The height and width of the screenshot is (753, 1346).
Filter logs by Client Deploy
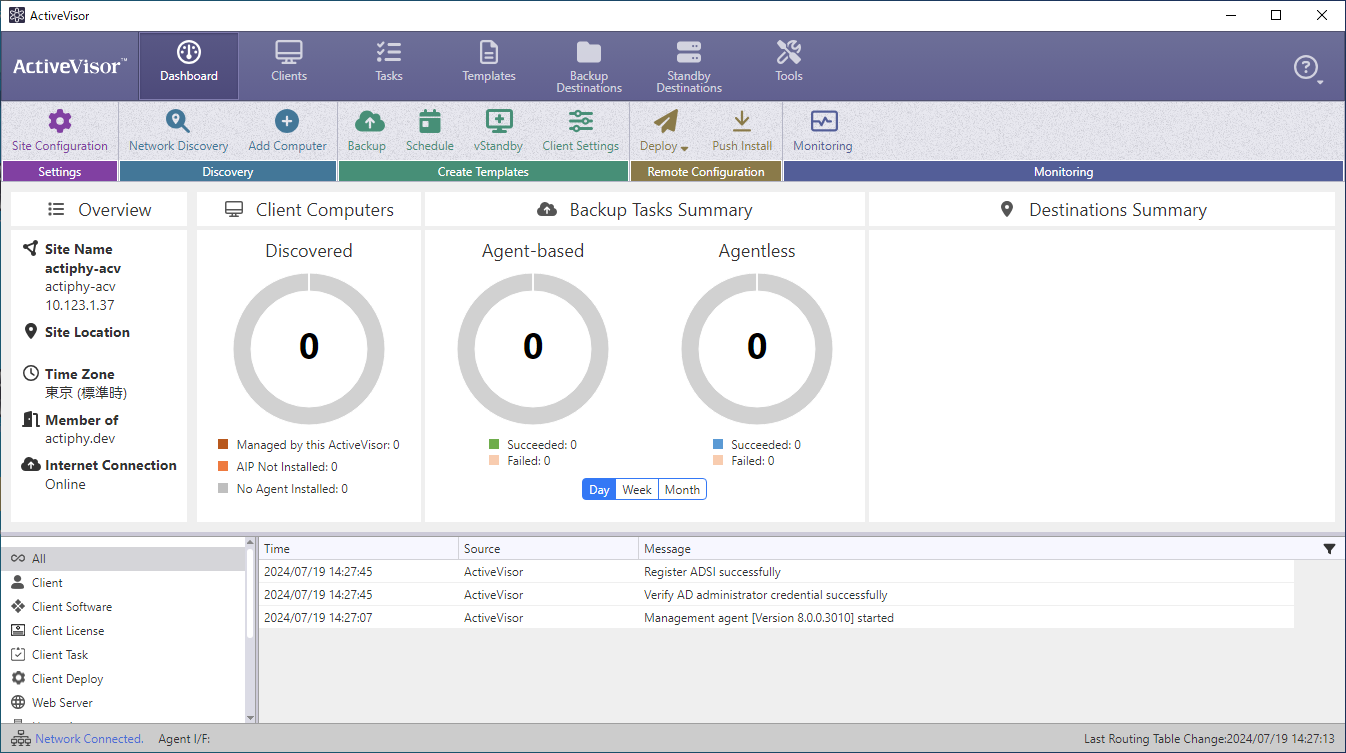tap(123, 679)
